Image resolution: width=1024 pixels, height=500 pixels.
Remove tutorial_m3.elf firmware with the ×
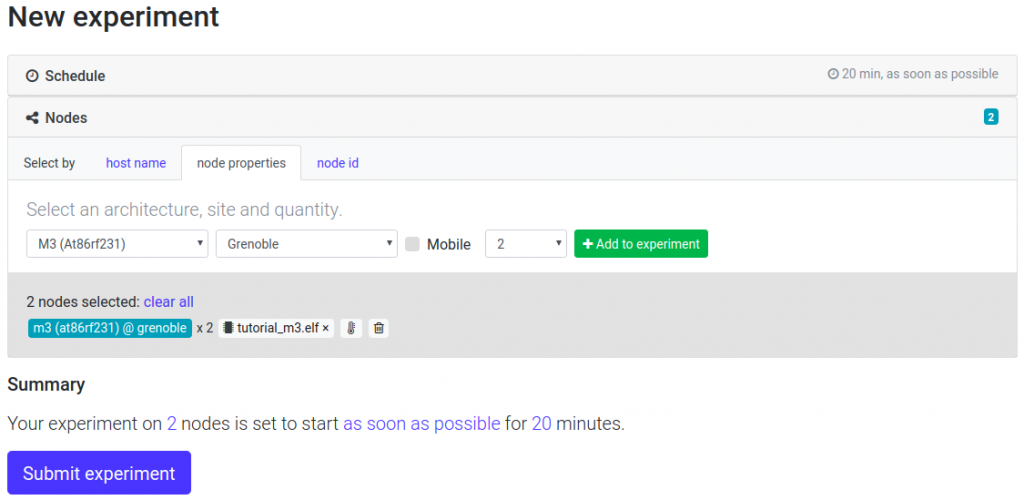pyautogui.click(x=325, y=328)
